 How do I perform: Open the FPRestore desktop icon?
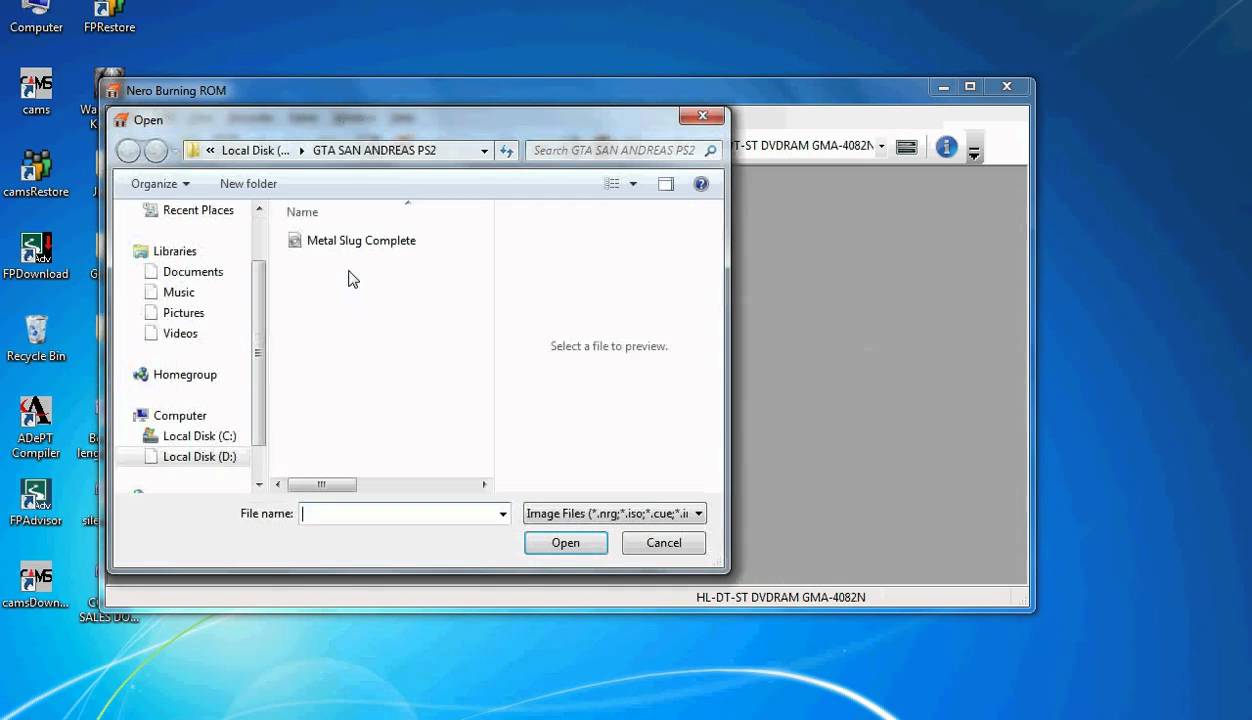(x=110, y=18)
